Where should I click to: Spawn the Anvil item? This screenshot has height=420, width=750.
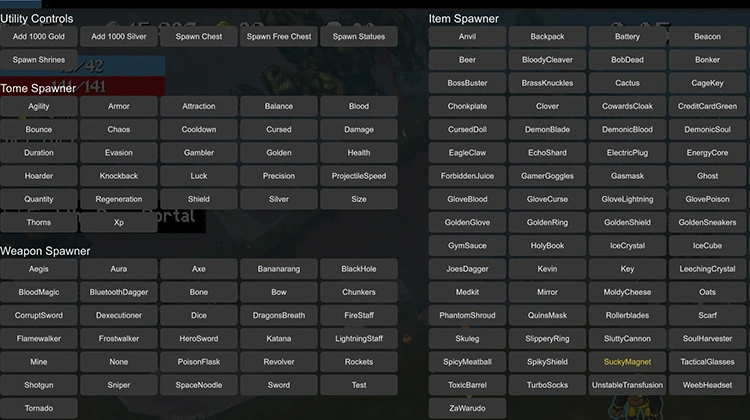(467, 36)
